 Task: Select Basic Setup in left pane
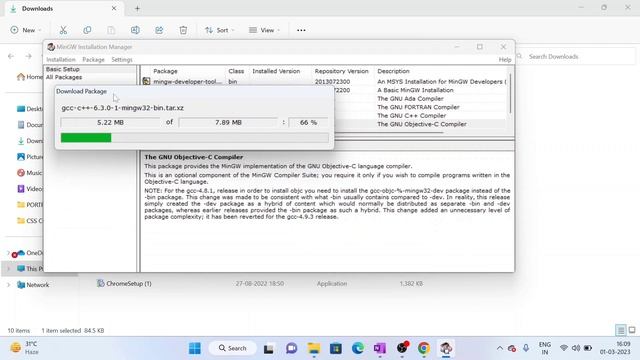tap(62, 69)
